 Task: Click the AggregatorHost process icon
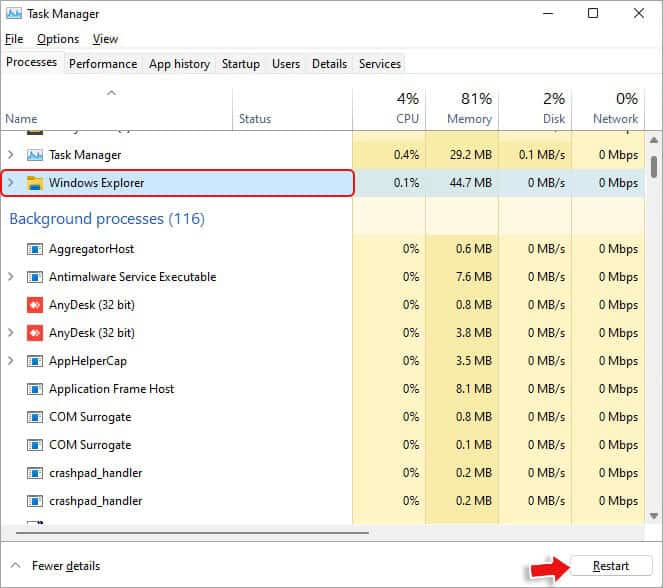[x=35, y=249]
